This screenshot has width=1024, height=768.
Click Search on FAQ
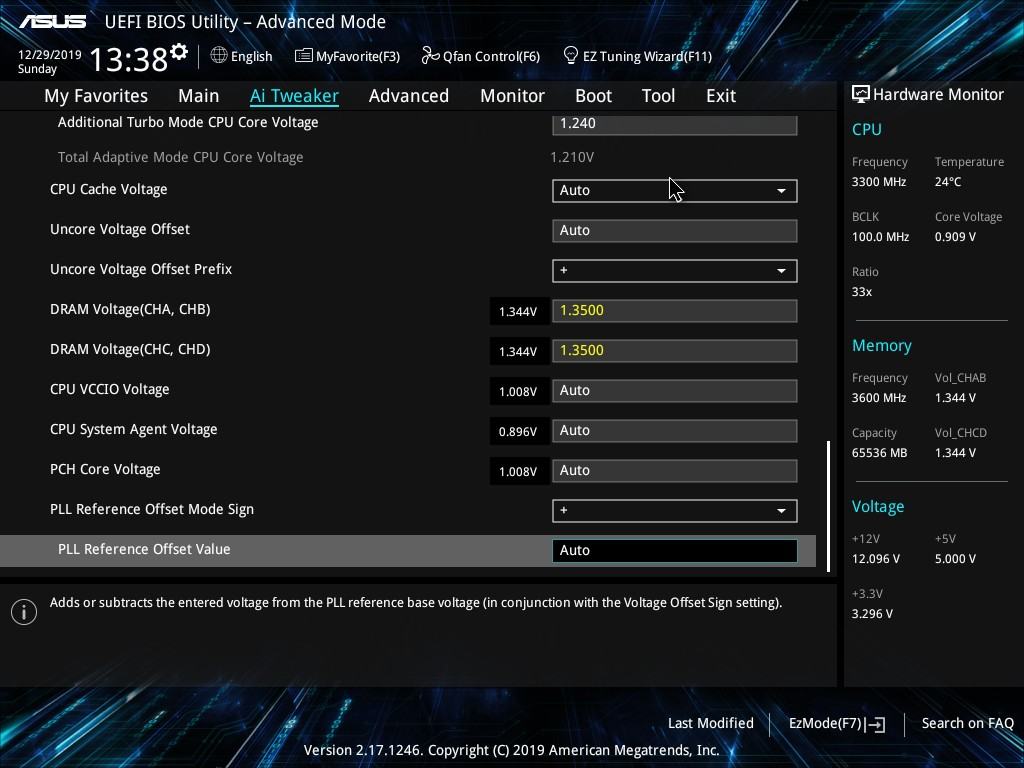(x=967, y=723)
